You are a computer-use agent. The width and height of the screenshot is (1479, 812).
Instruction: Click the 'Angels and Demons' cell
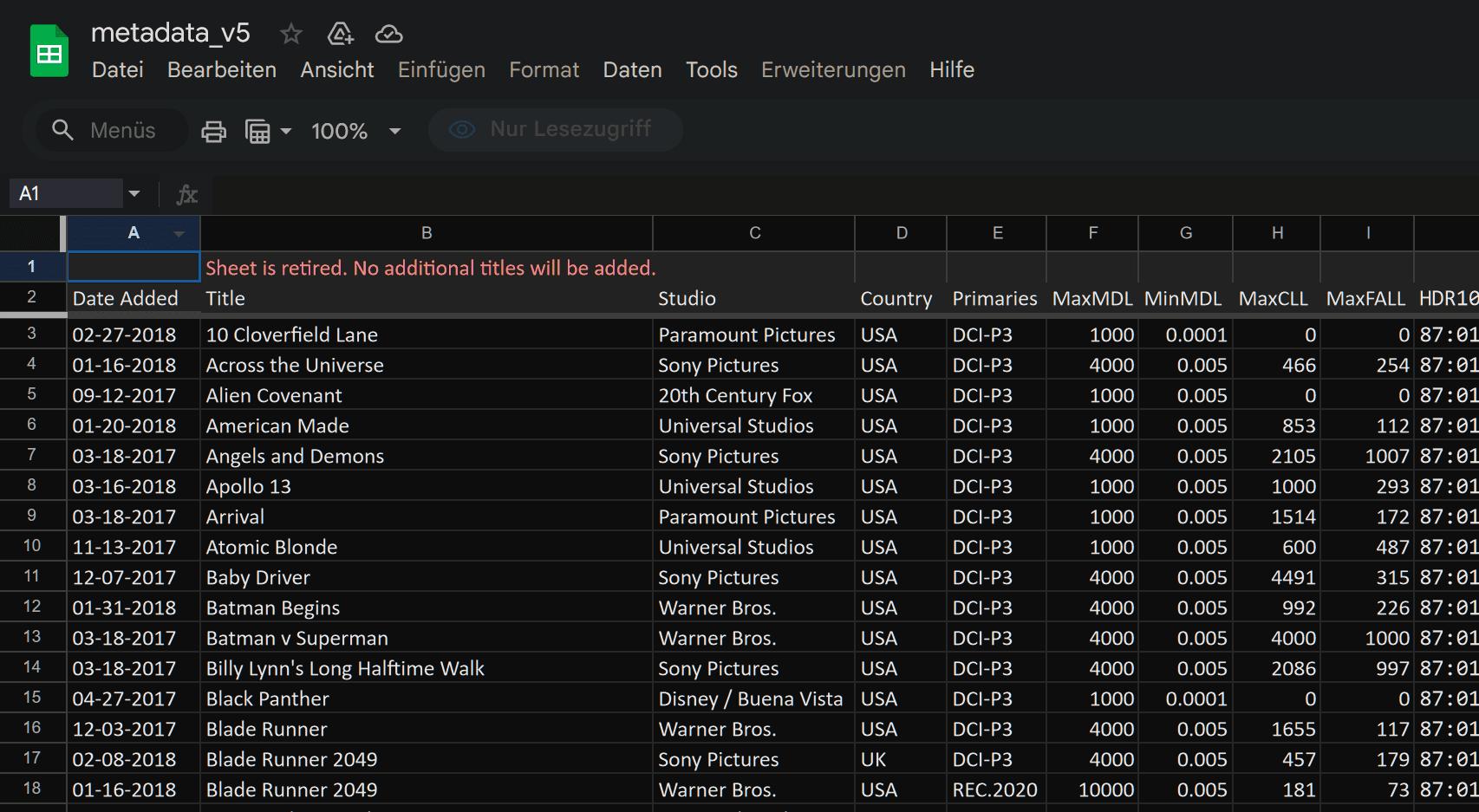(x=427, y=456)
